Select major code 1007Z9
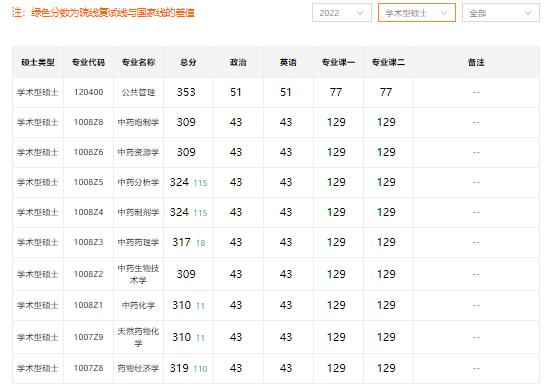This screenshot has height=388, width=545. pyautogui.click(x=88, y=337)
